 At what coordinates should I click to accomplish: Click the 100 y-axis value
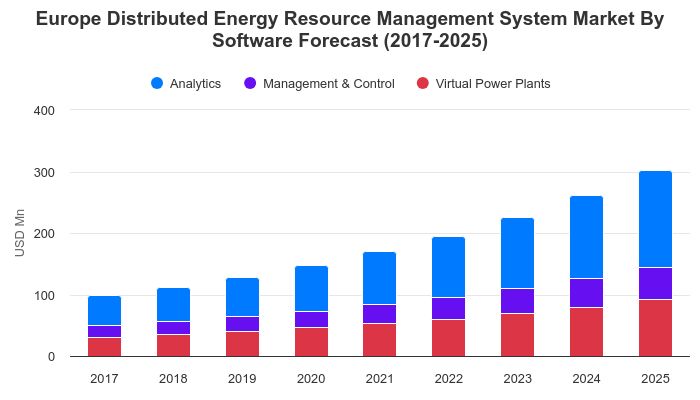point(44,295)
